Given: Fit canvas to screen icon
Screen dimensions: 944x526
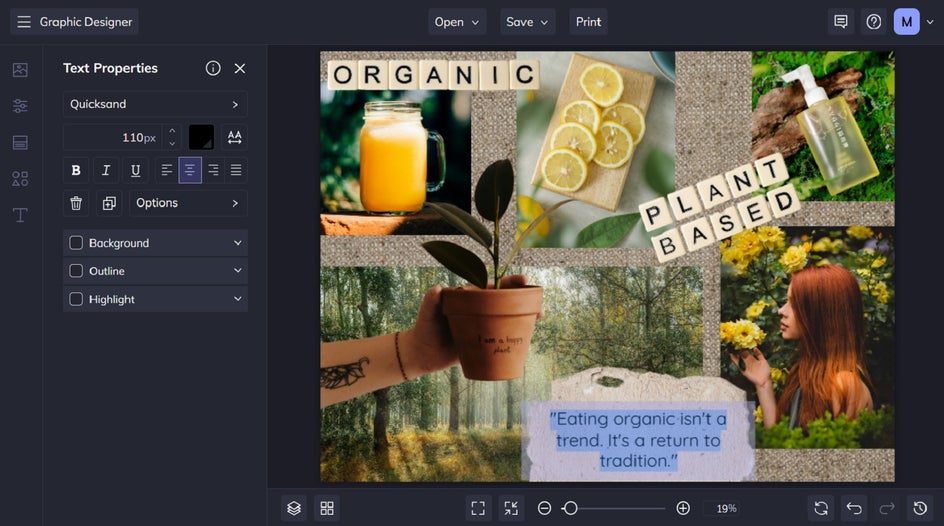Looking at the screenshot, I should point(478,509).
